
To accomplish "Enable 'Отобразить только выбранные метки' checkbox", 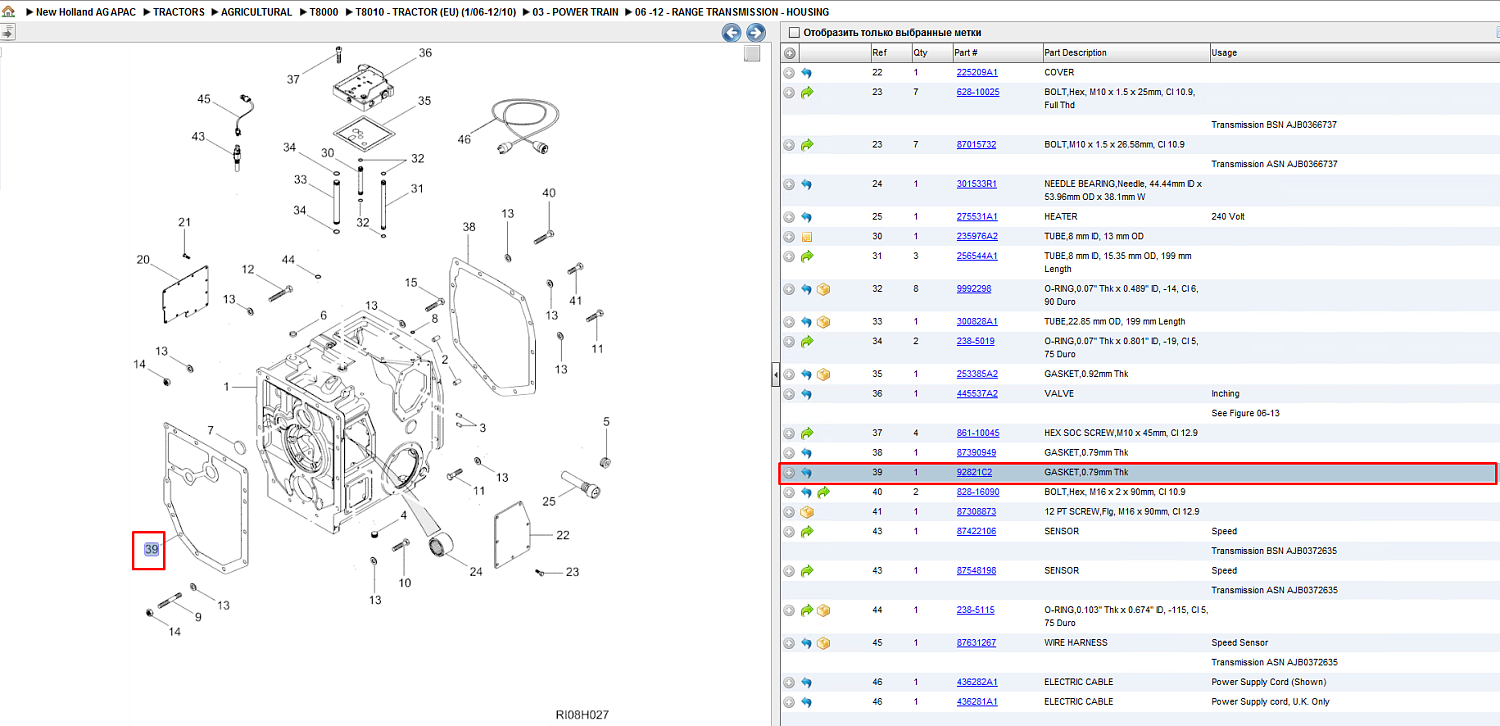I will tap(794, 33).
